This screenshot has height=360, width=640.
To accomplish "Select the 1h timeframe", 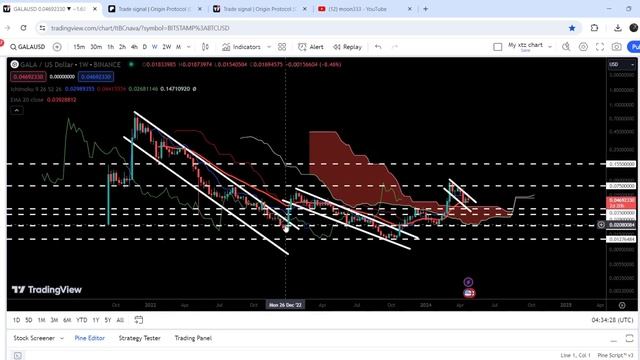I will pyautogui.click(x=111, y=47).
